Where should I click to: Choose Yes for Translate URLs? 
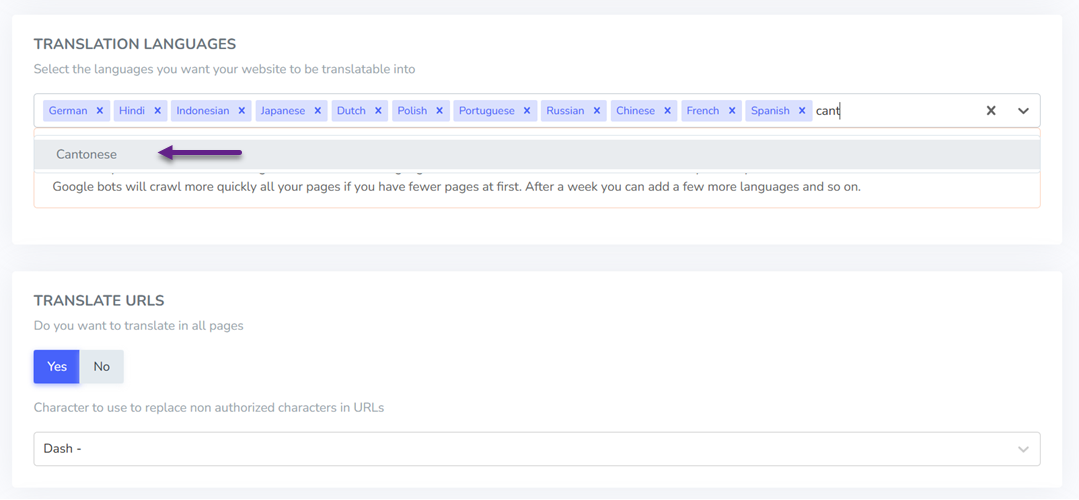coord(57,367)
